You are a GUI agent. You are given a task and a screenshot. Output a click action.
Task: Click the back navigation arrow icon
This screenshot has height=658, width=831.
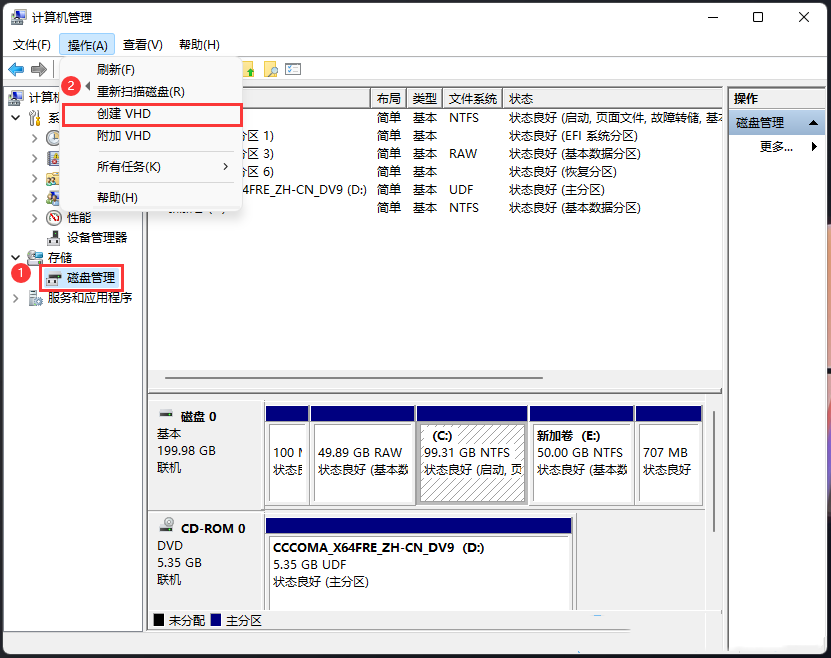coord(16,69)
